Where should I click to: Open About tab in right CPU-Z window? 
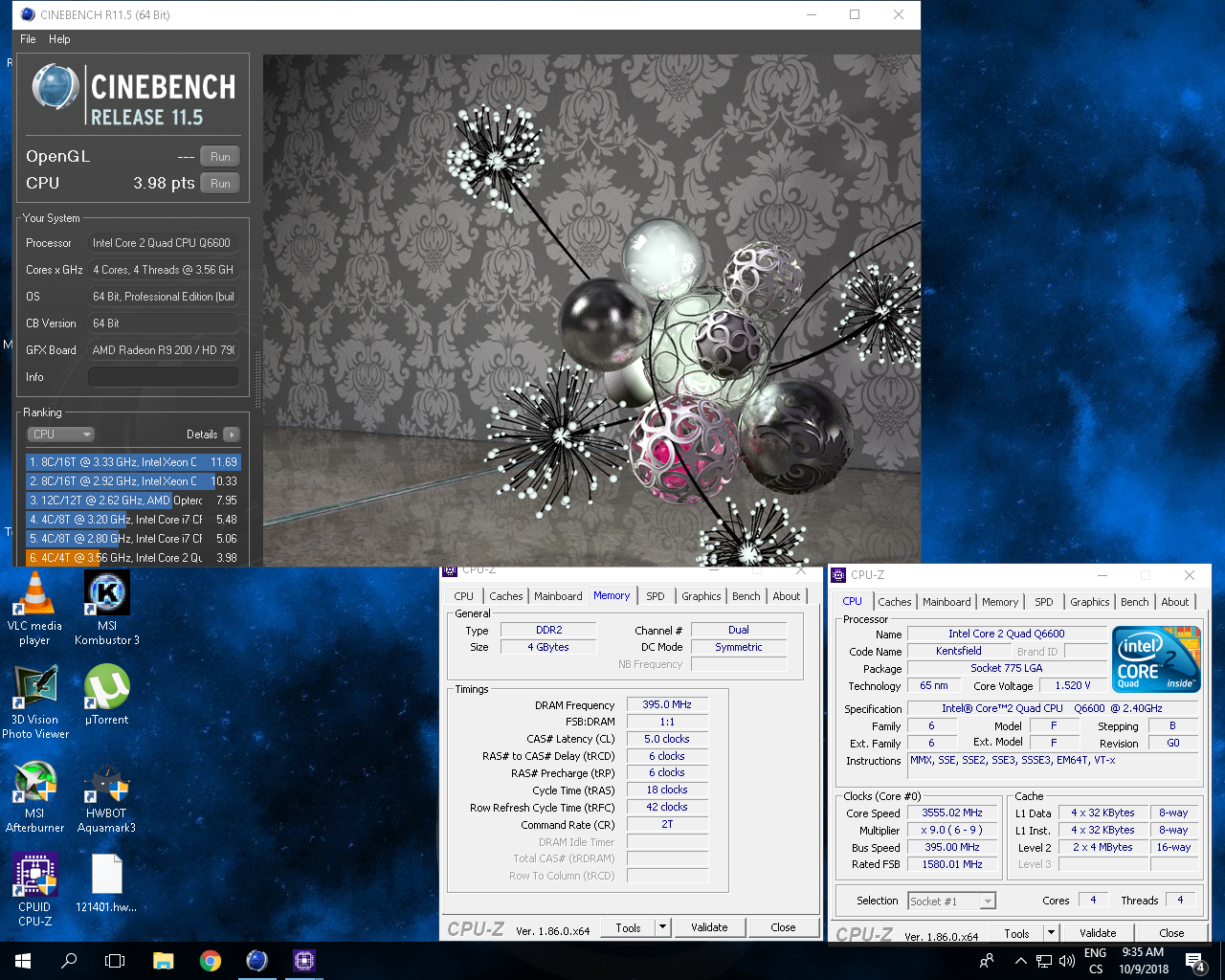point(1175,602)
